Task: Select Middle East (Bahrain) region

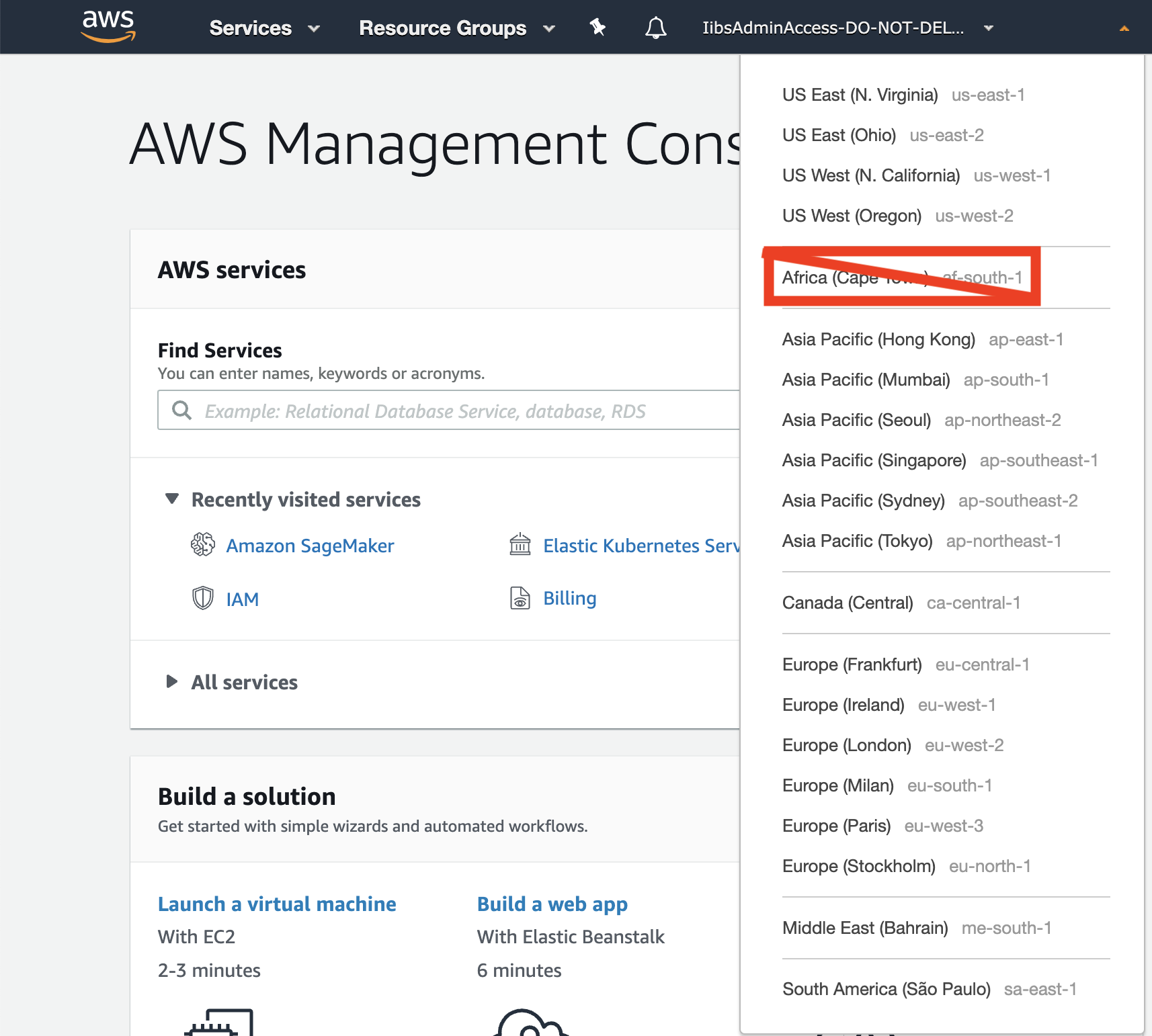Action: tap(917, 928)
